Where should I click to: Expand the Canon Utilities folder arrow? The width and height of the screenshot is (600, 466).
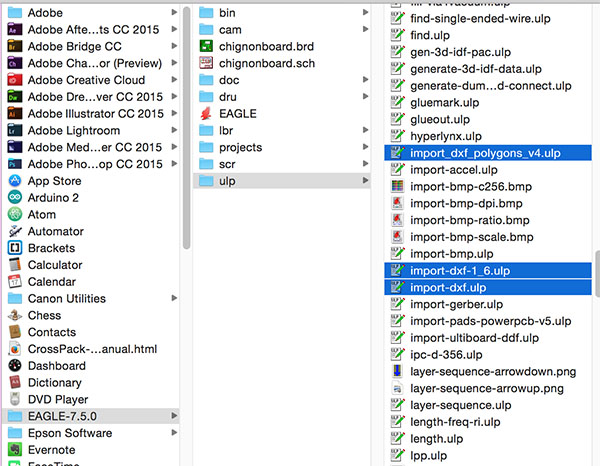coord(174,298)
